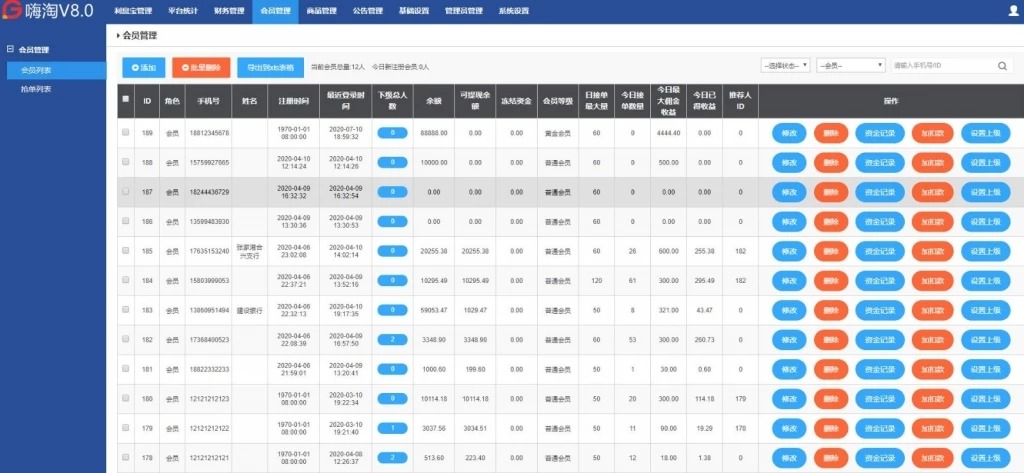Toggle the select-all checkbox in table header
This screenshot has height=473, width=1024.
click(x=125, y=100)
